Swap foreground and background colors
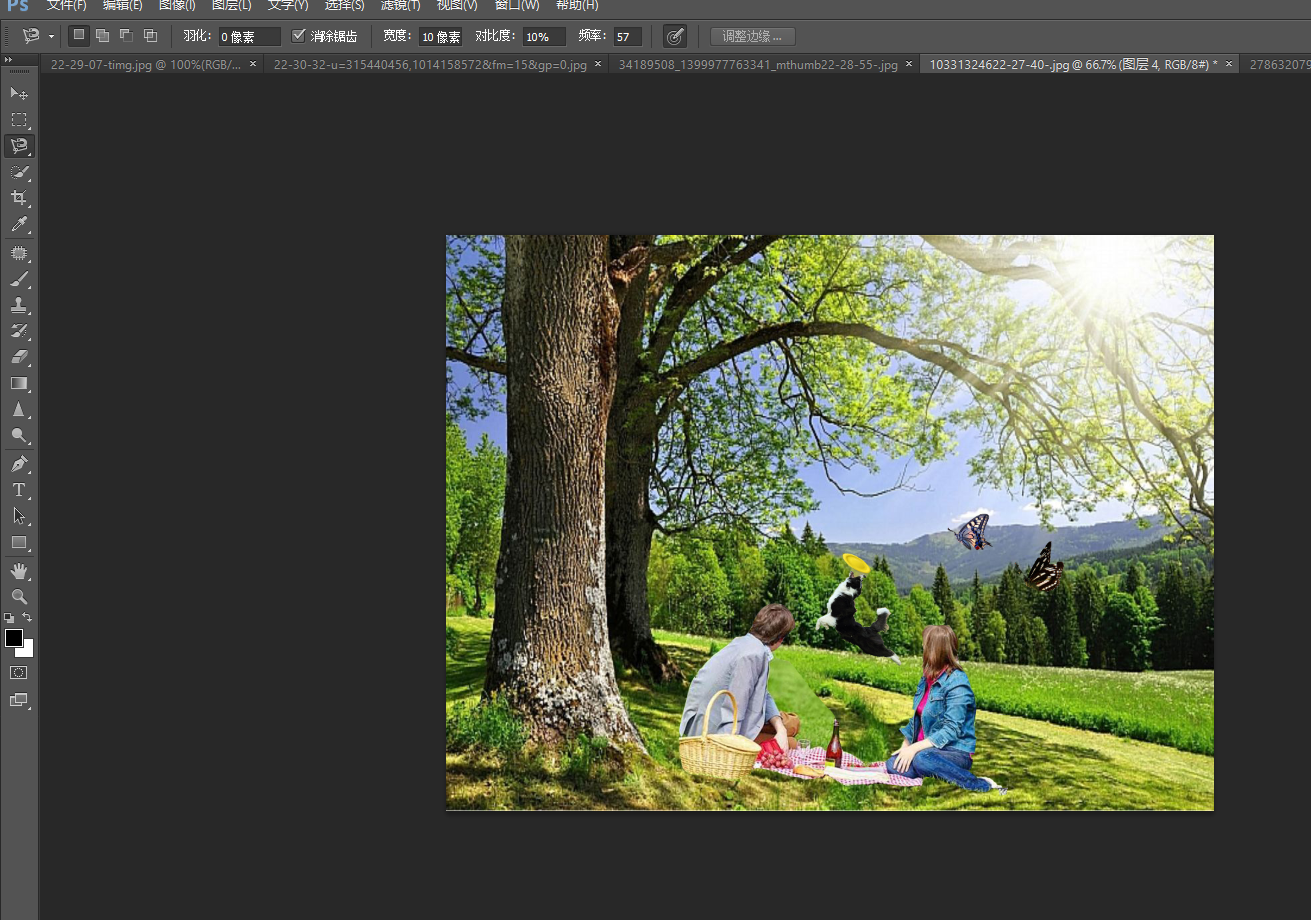 [x=28, y=618]
